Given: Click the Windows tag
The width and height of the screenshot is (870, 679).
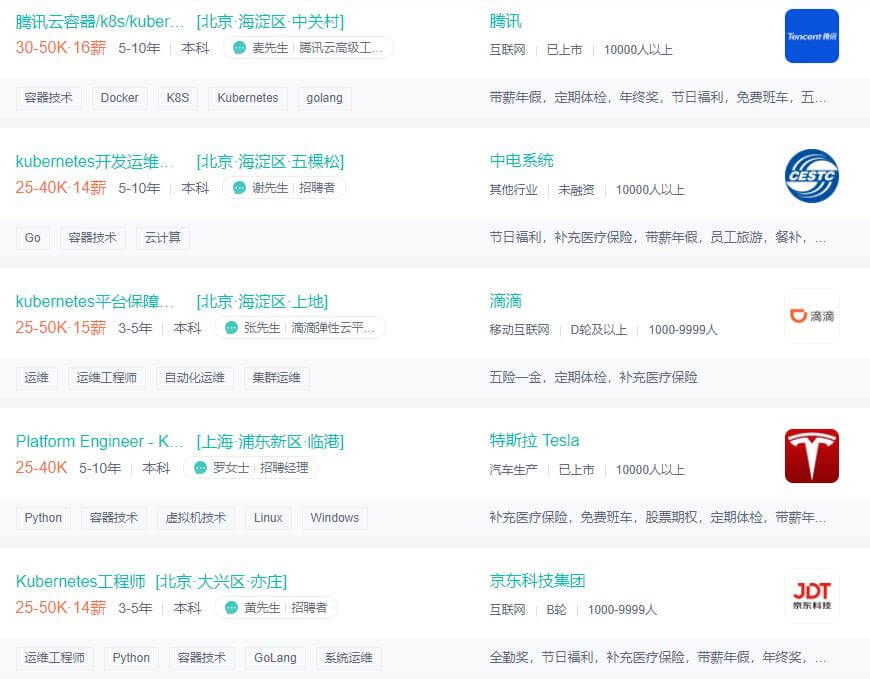Looking at the screenshot, I should (x=335, y=518).
